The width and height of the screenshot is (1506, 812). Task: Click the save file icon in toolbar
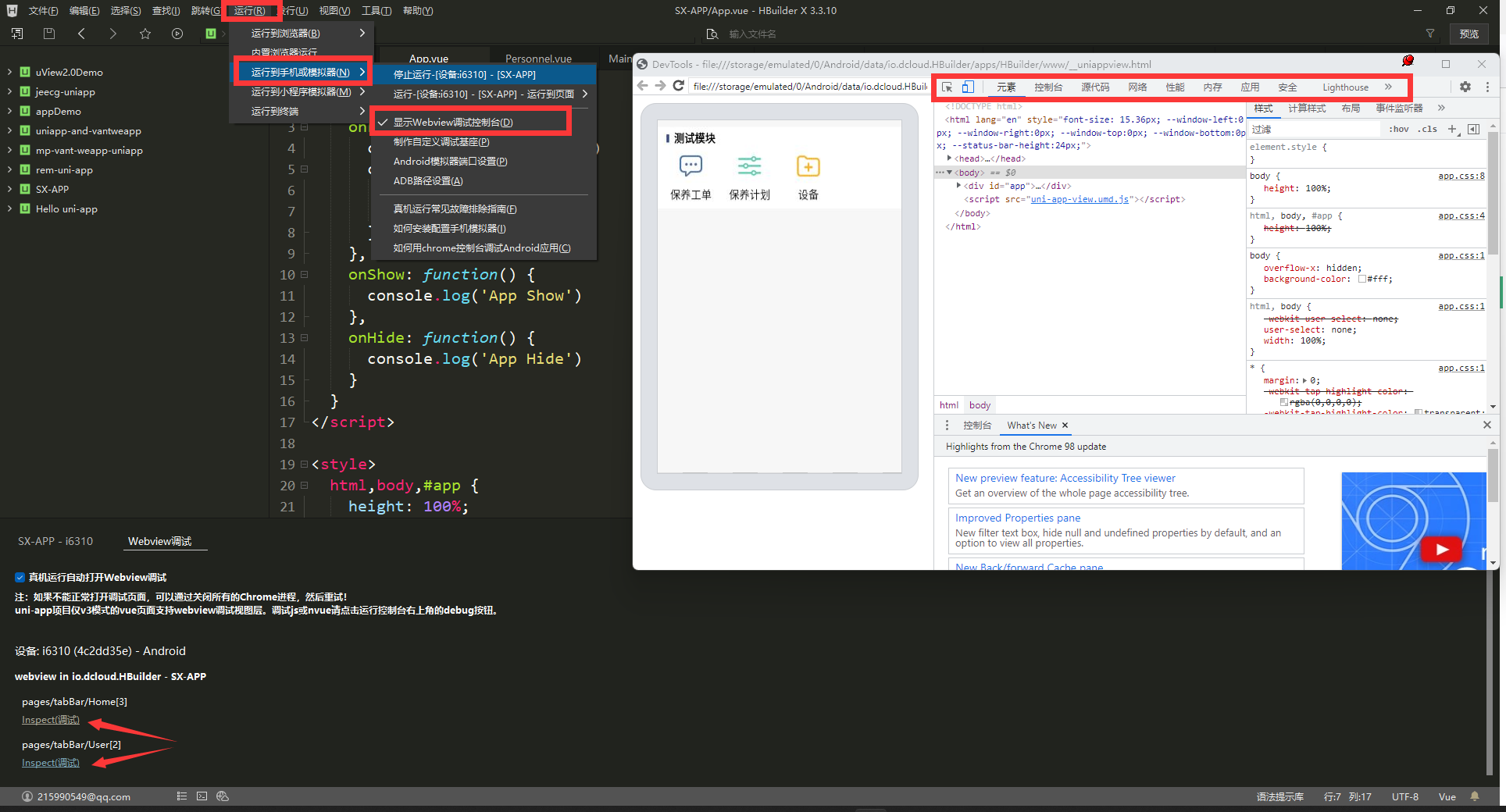click(x=49, y=34)
